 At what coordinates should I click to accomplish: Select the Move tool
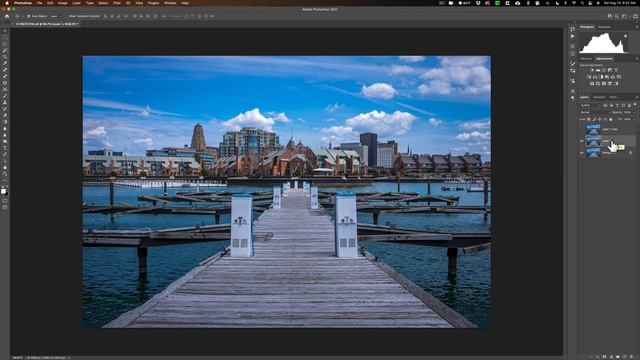tap(5, 31)
